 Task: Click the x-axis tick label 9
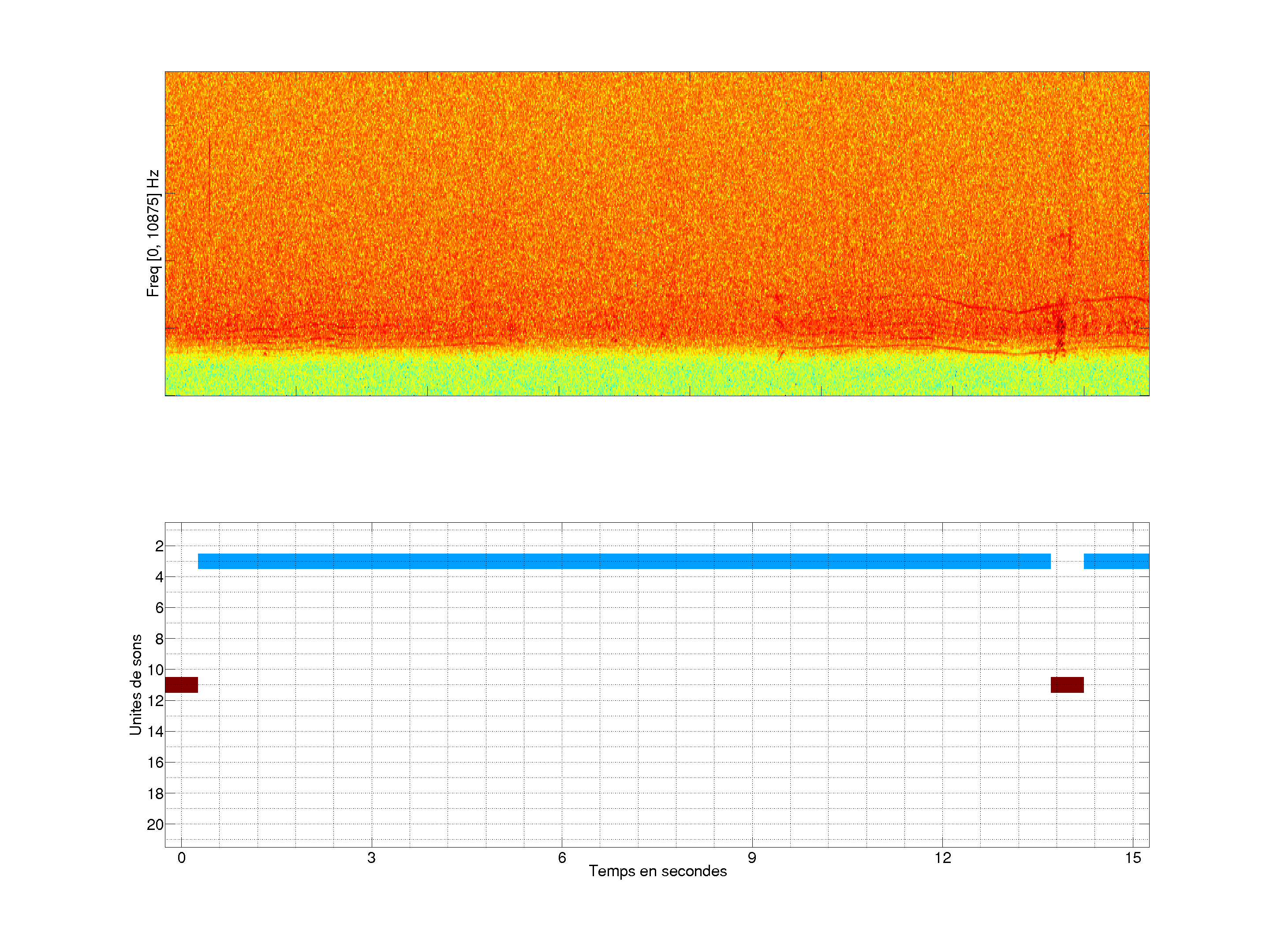coord(751,858)
